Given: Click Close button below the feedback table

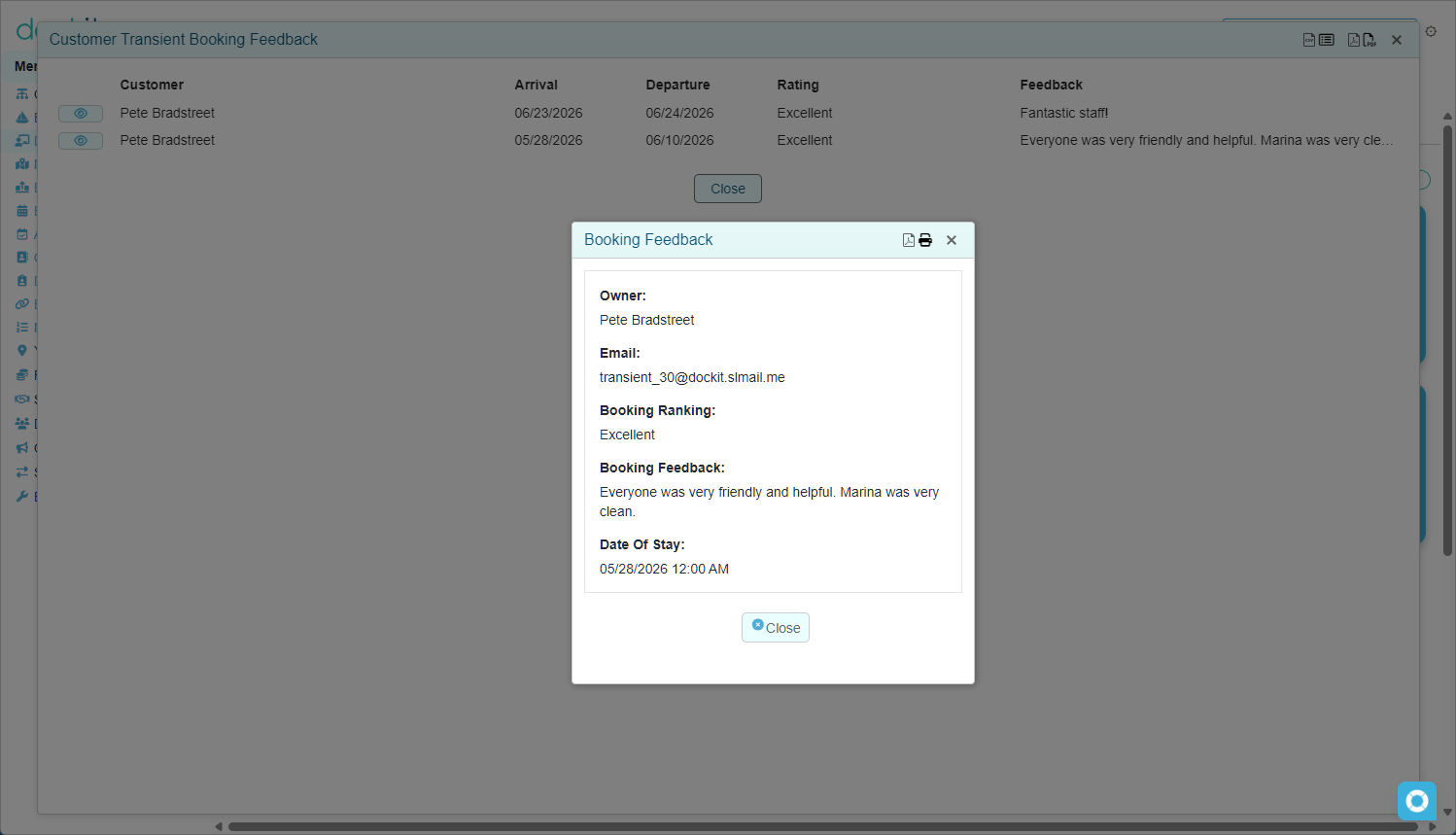Looking at the screenshot, I should click(x=728, y=189).
